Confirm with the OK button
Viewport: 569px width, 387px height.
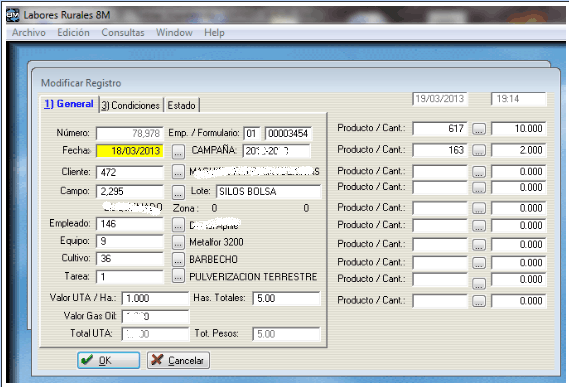pyautogui.click(x=109, y=360)
